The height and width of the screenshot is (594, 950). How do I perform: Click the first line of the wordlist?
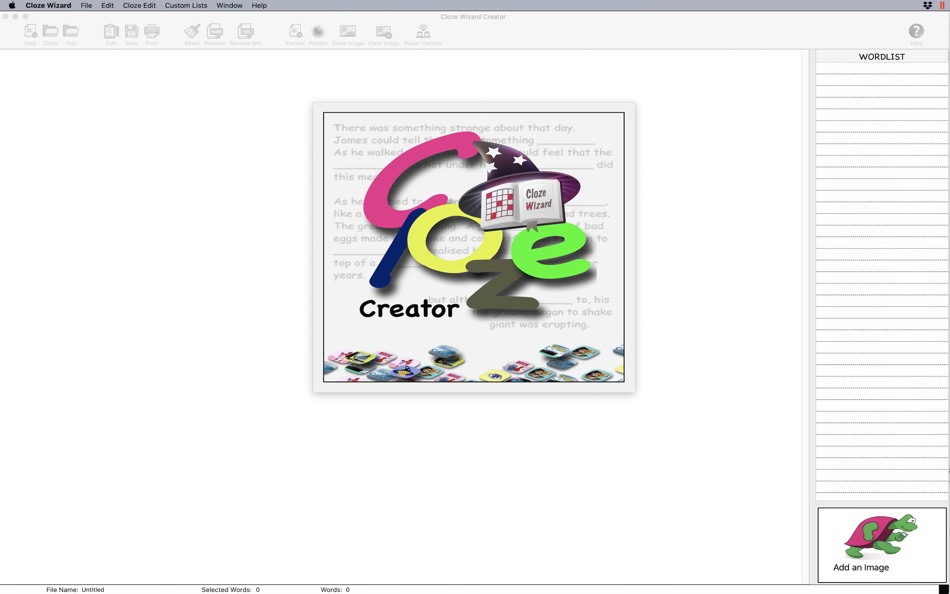click(882, 68)
